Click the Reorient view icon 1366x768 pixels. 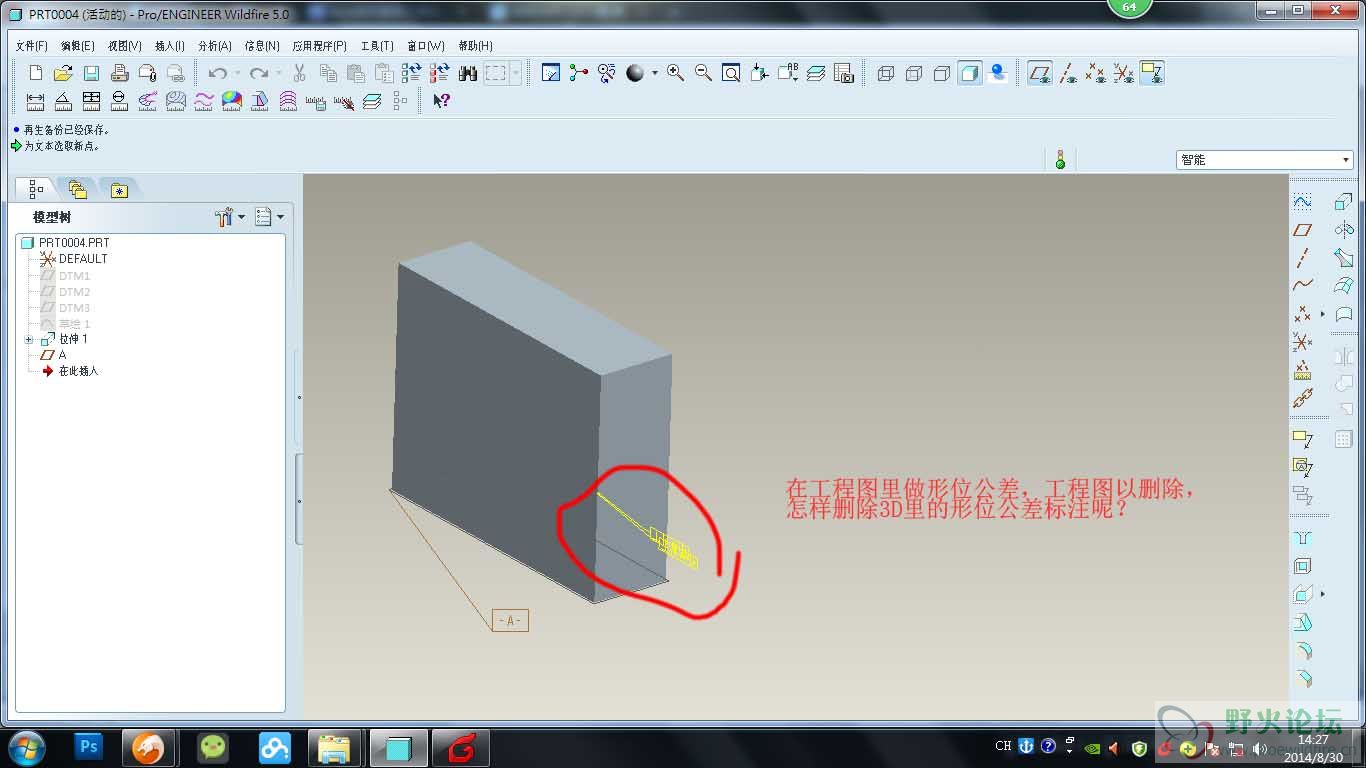point(760,73)
